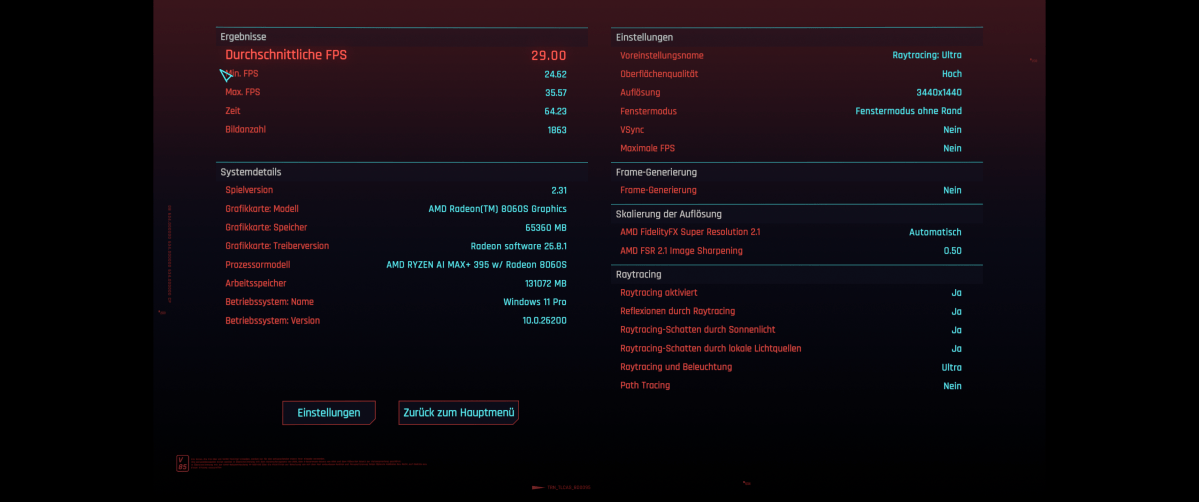Click Image Sharpening value 0.50
Screen dimensions: 1199x502
click(x=953, y=251)
